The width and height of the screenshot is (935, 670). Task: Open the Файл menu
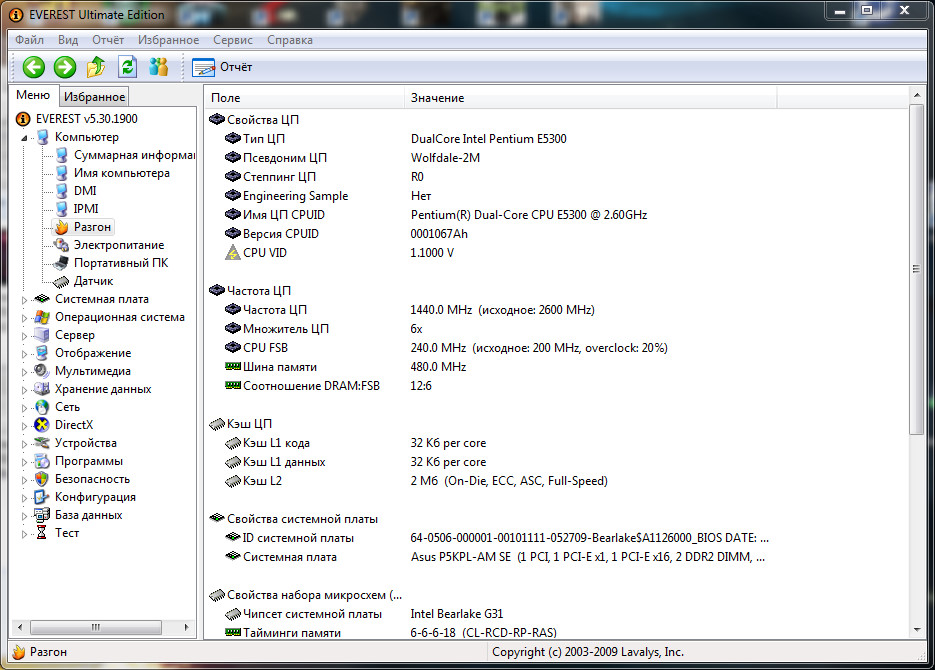(x=29, y=40)
